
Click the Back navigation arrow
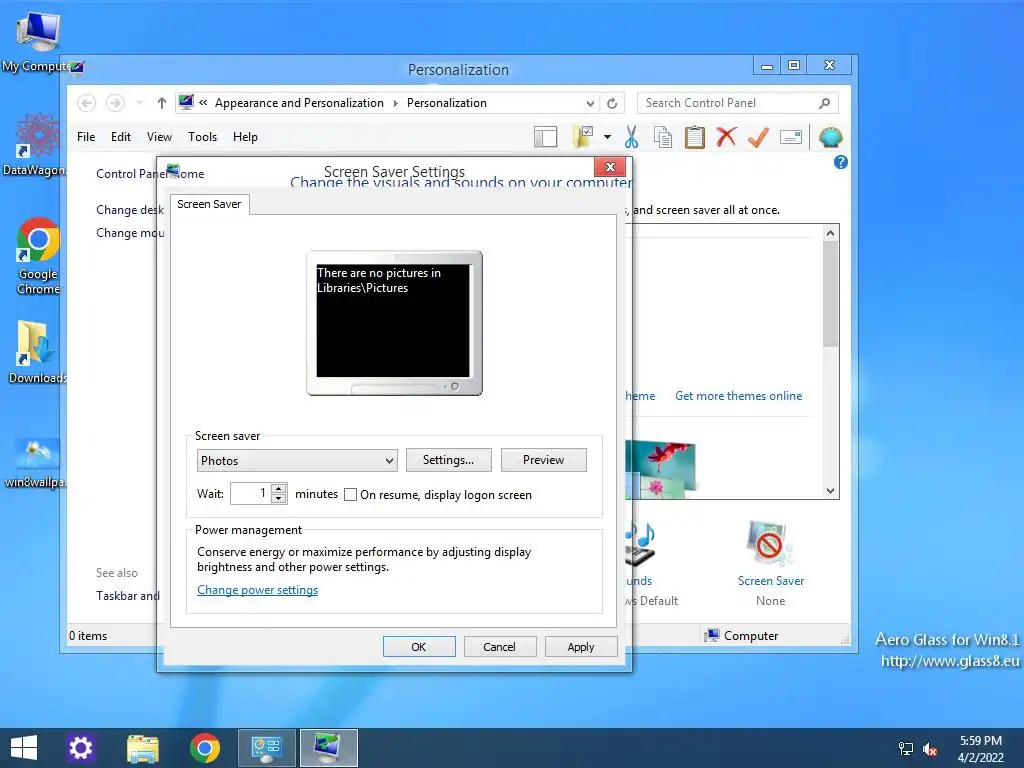[86, 103]
